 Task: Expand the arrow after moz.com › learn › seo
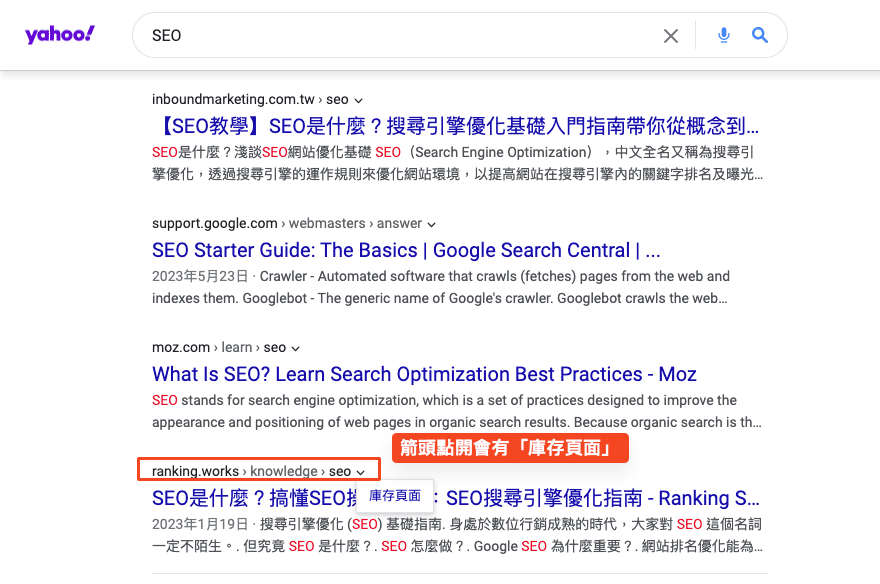click(295, 348)
